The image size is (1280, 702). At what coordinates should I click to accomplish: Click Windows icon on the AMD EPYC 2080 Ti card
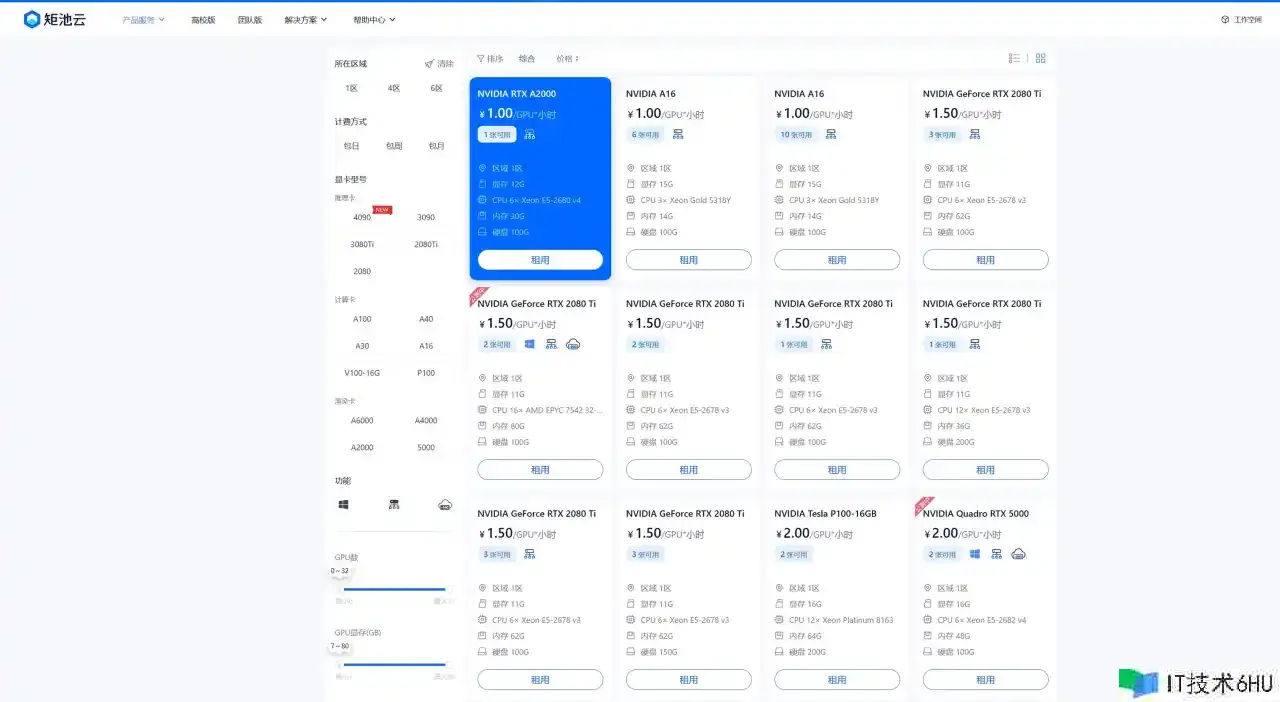pyautogui.click(x=530, y=344)
